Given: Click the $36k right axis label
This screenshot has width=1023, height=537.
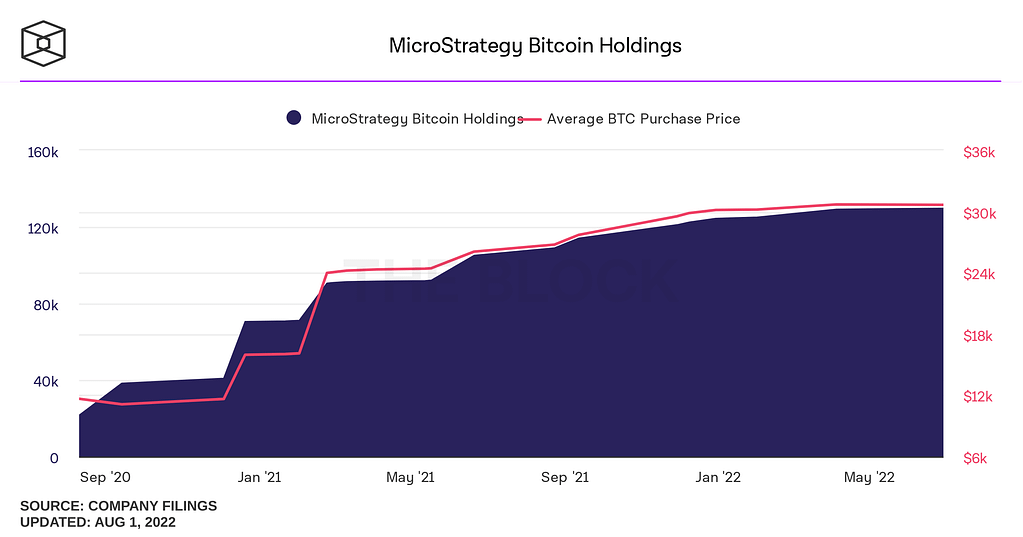Looking at the screenshot, I should (979, 153).
